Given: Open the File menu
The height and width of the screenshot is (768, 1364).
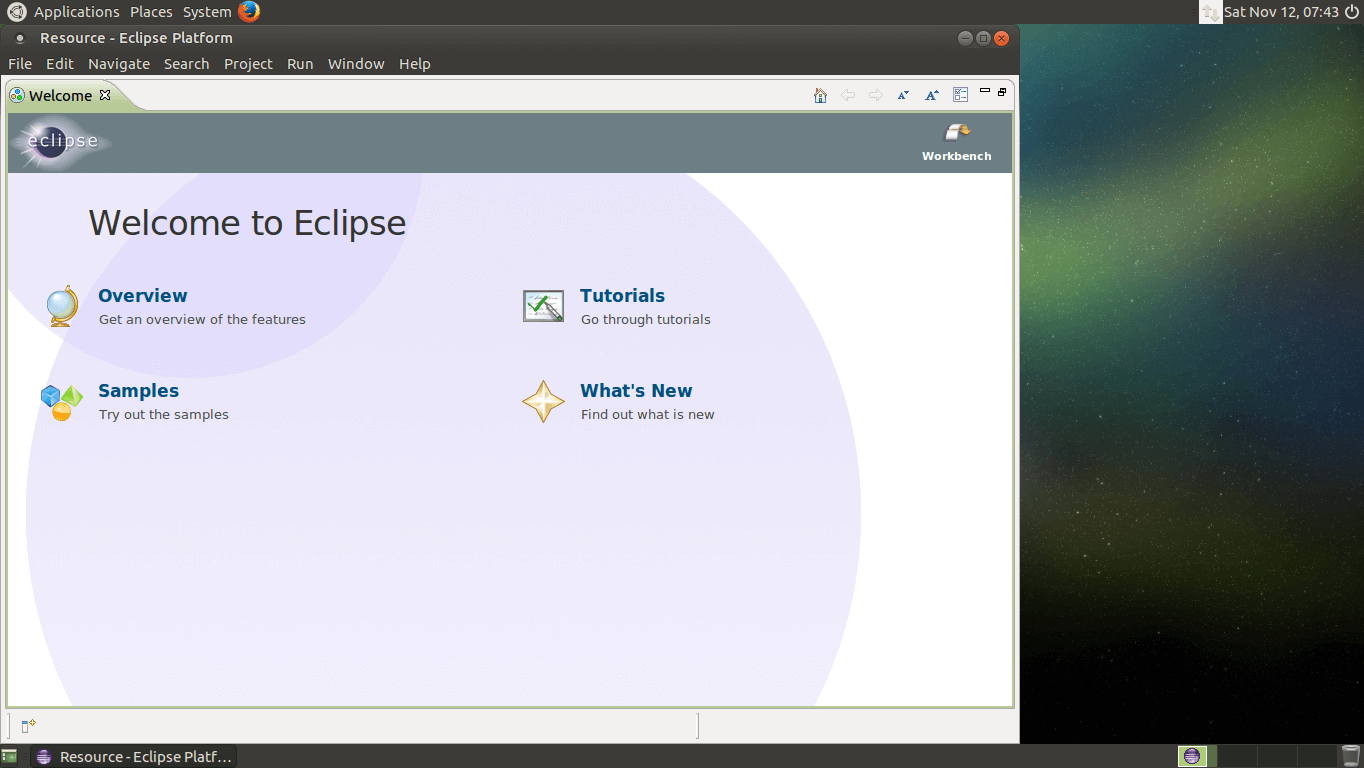Looking at the screenshot, I should pyautogui.click(x=20, y=64).
